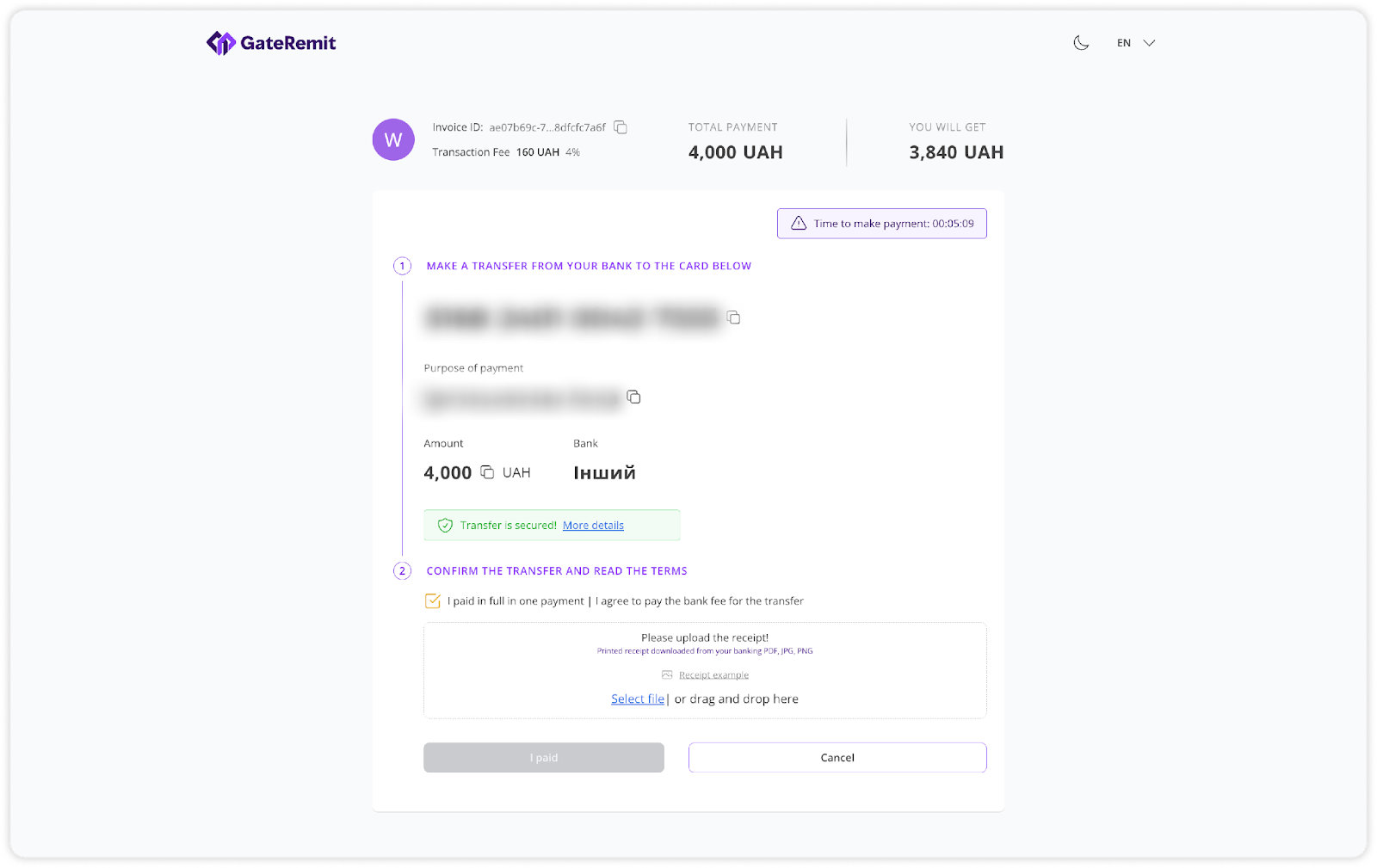This screenshot has height=868, width=1377.
Task: Click the language chevron arrow
Action: point(1149,43)
